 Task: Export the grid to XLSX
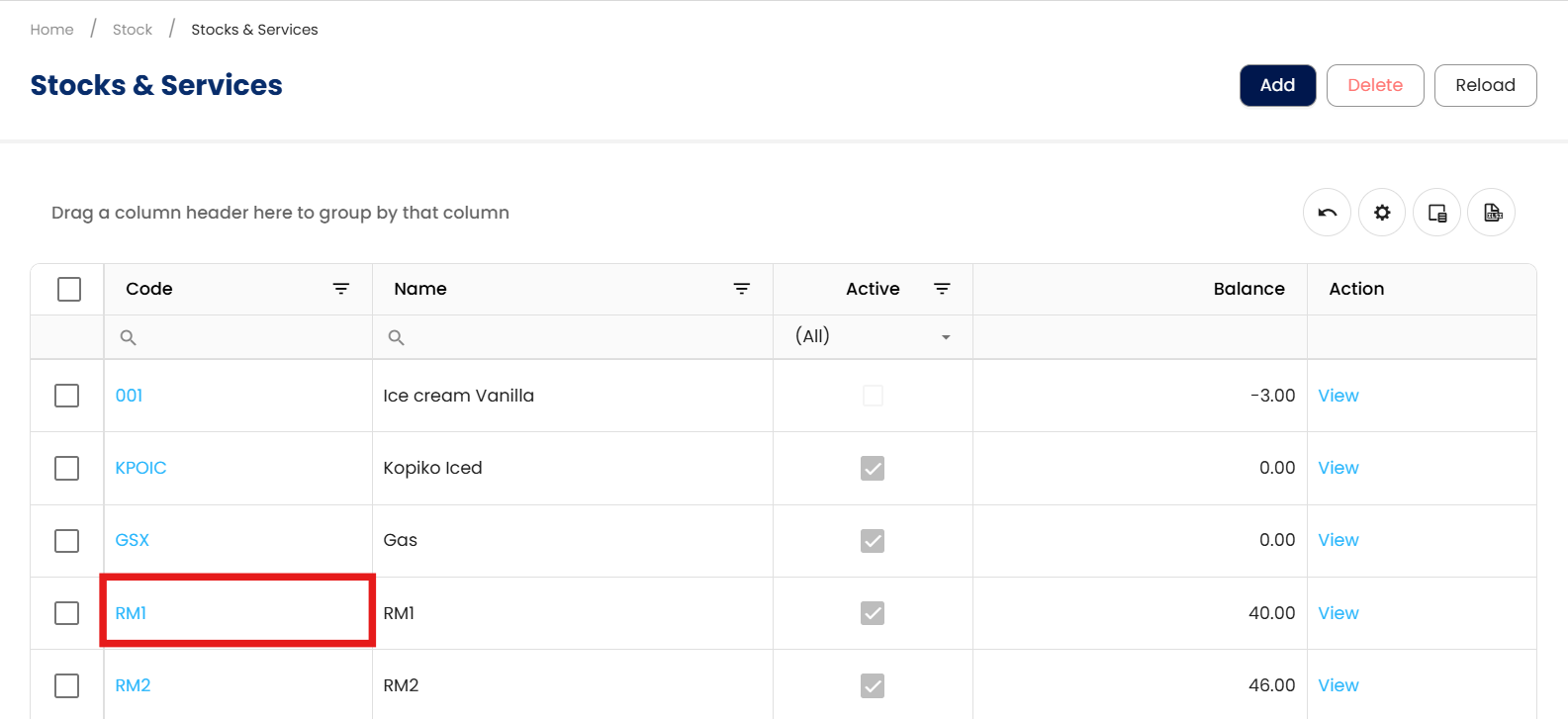tap(1492, 213)
